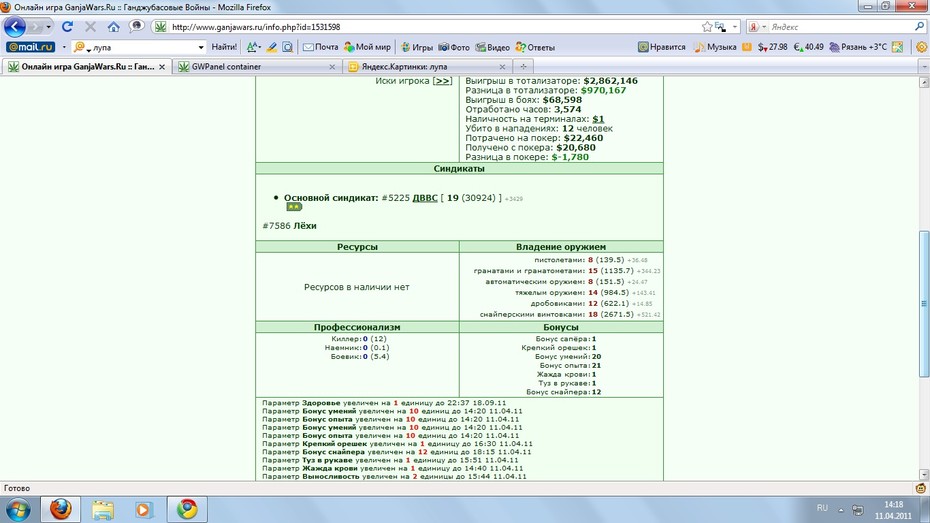Image resolution: width=930 pixels, height=523 pixels.
Task: Open the list all tabs dropdown arrow
Action: [x=924, y=67]
